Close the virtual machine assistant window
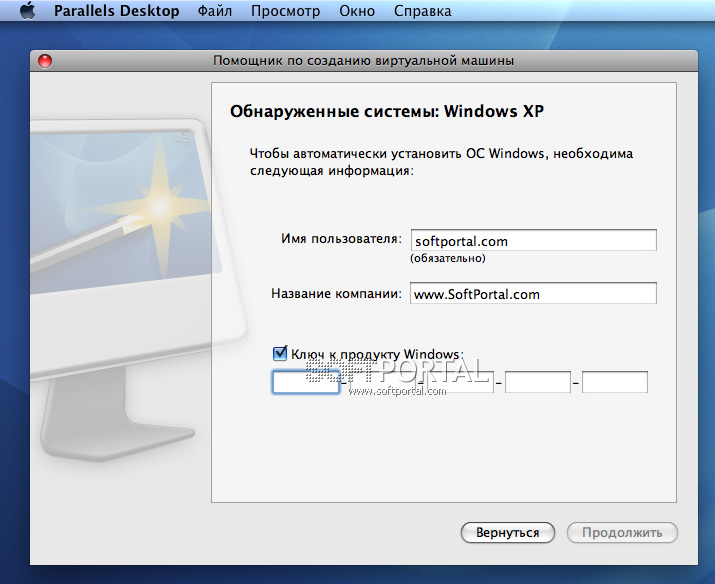Image resolution: width=715 pixels, height=584 pixels. point(45,61)
